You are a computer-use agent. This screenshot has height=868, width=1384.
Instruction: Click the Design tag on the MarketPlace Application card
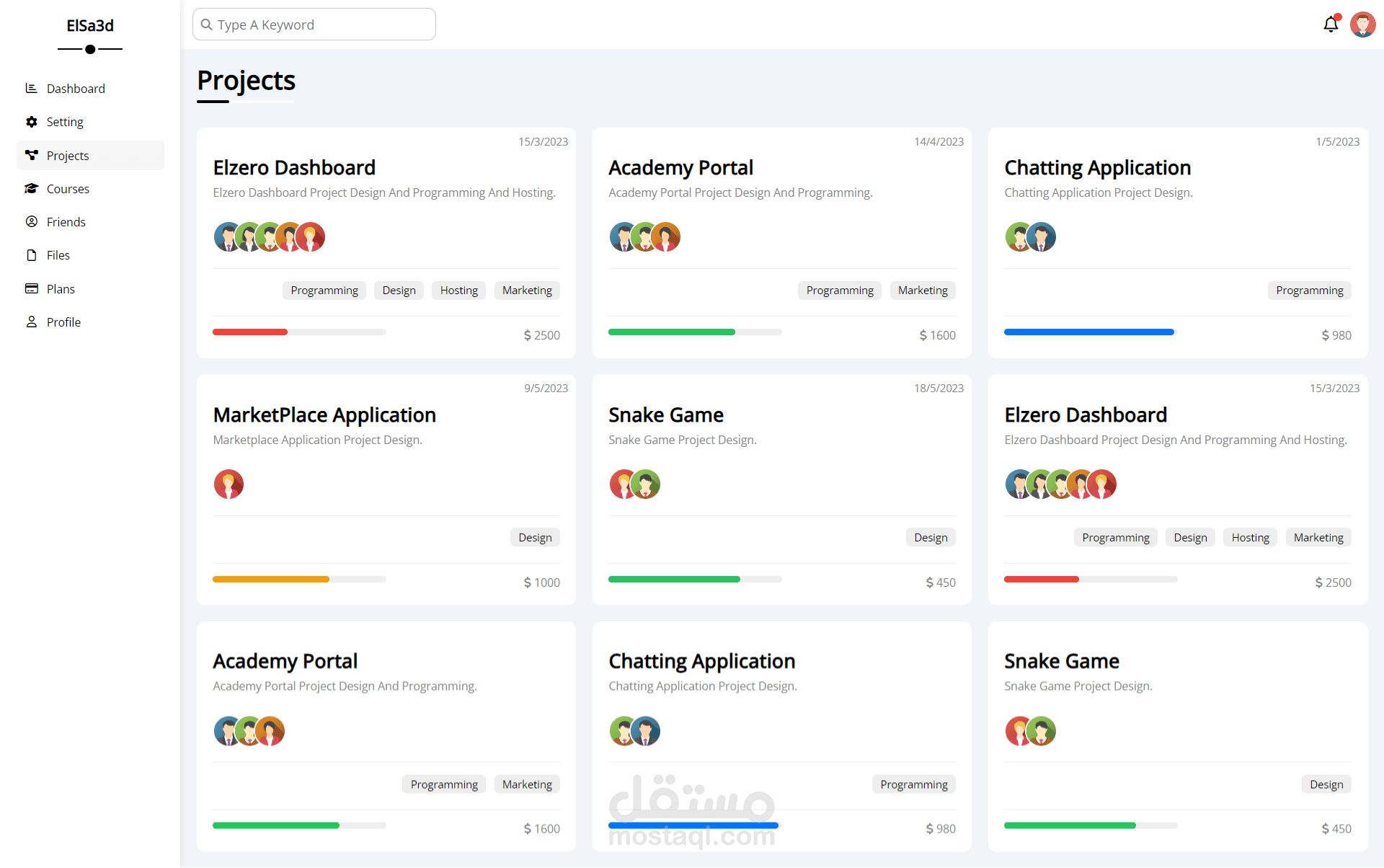(534, 538)
